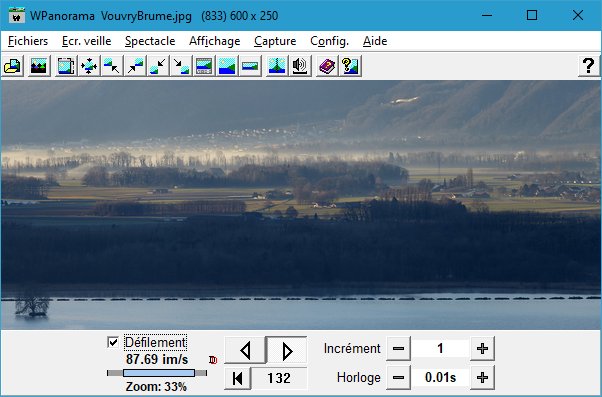Jump to start with rewind button
This screenshot has width=602, height=397.
point(237,378)
